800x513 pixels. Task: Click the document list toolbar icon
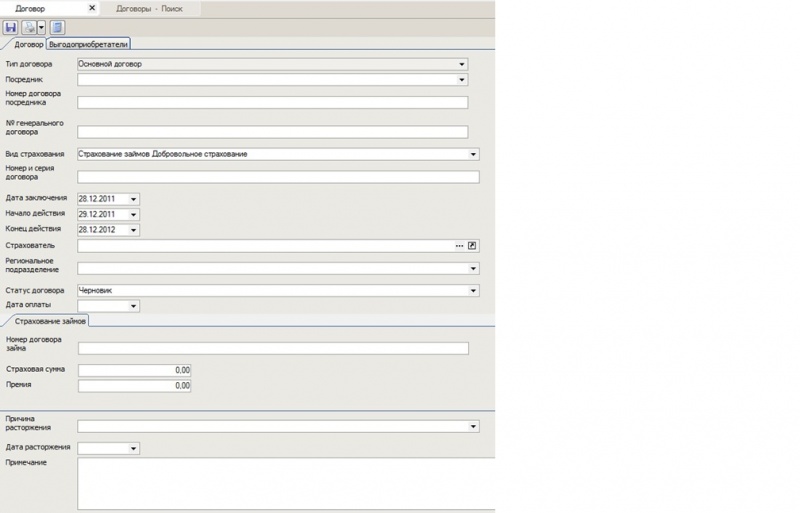57,27
